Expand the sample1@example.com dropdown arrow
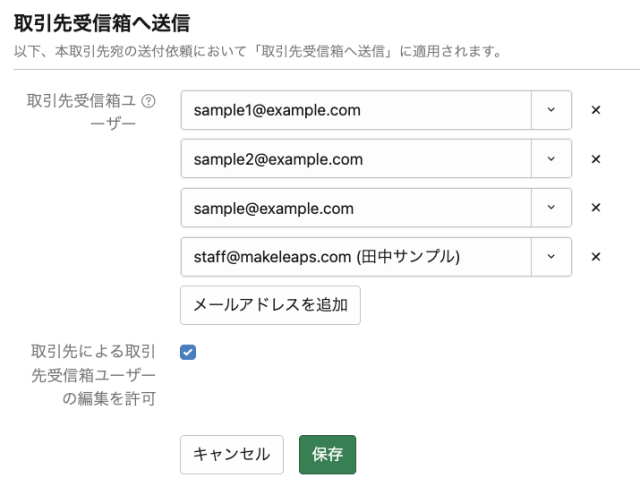 (x=551, y=110)
